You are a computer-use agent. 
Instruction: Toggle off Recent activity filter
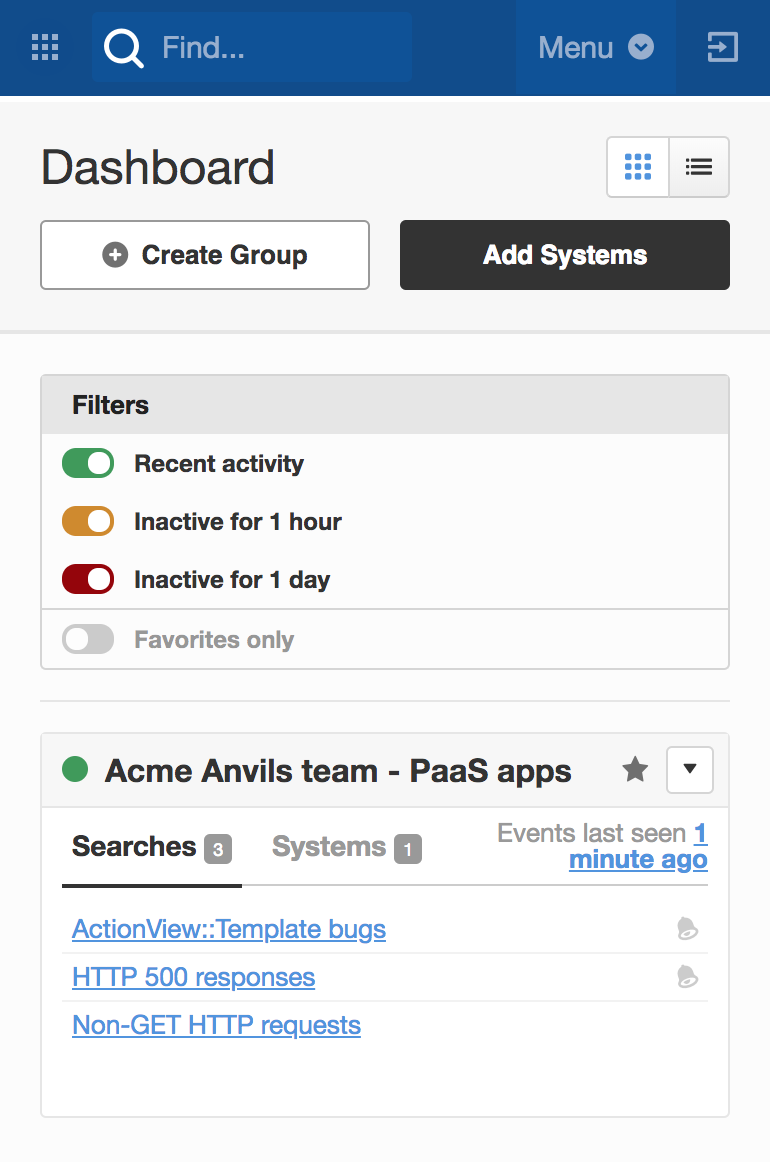[x=88, y=464]
